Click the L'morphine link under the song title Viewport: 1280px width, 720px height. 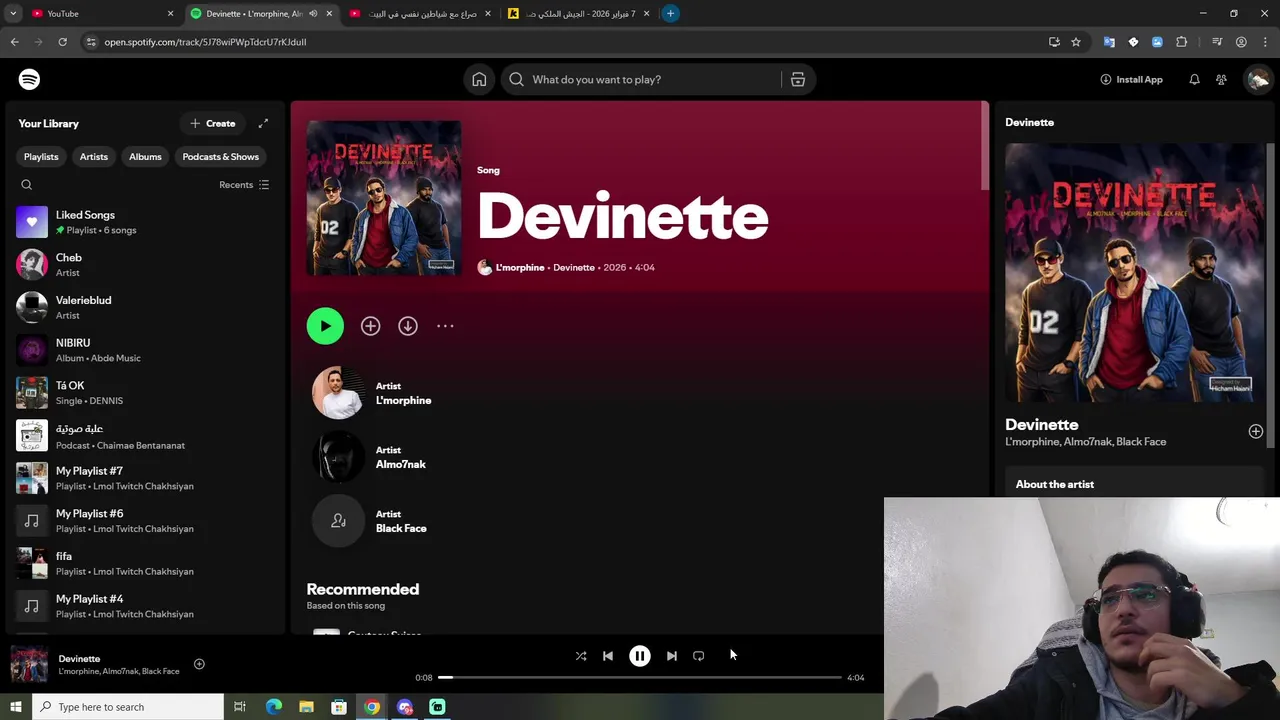pyautogui.click(x=520, y=268)
